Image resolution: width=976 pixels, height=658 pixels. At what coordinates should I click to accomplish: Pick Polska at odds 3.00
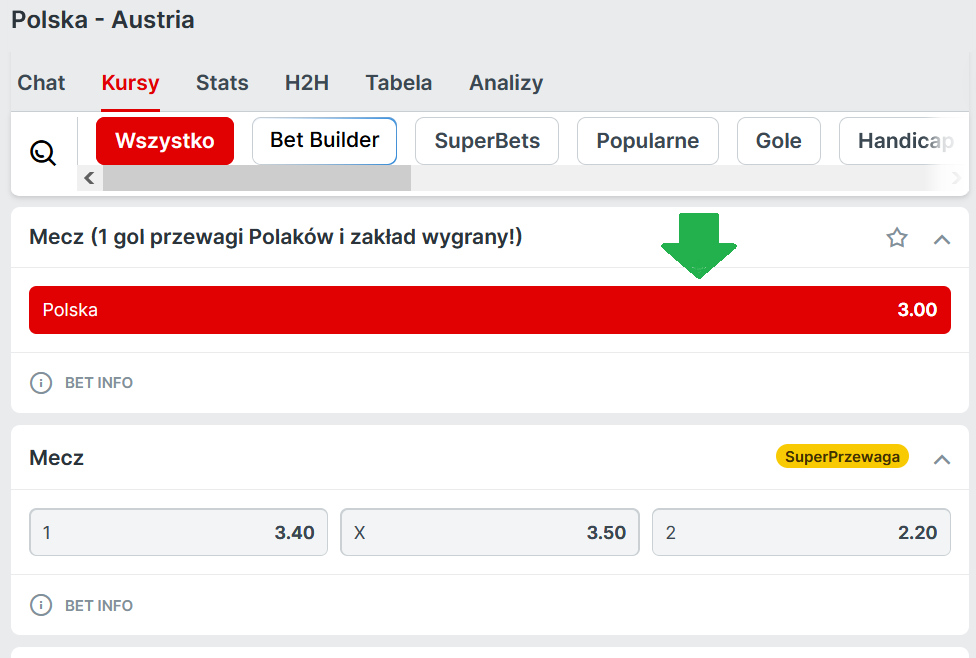[489, 310]
